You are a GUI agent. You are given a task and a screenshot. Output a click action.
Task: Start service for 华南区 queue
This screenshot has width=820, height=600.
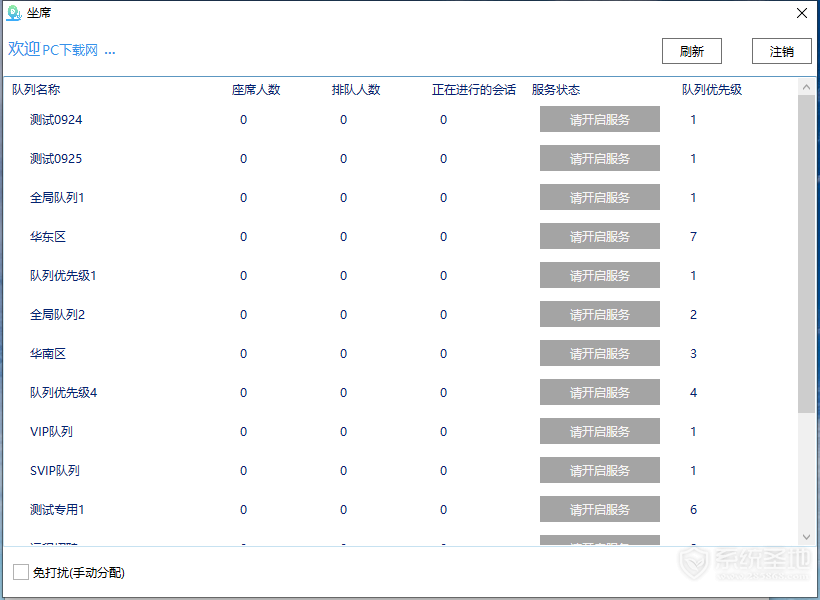[599, 353]
